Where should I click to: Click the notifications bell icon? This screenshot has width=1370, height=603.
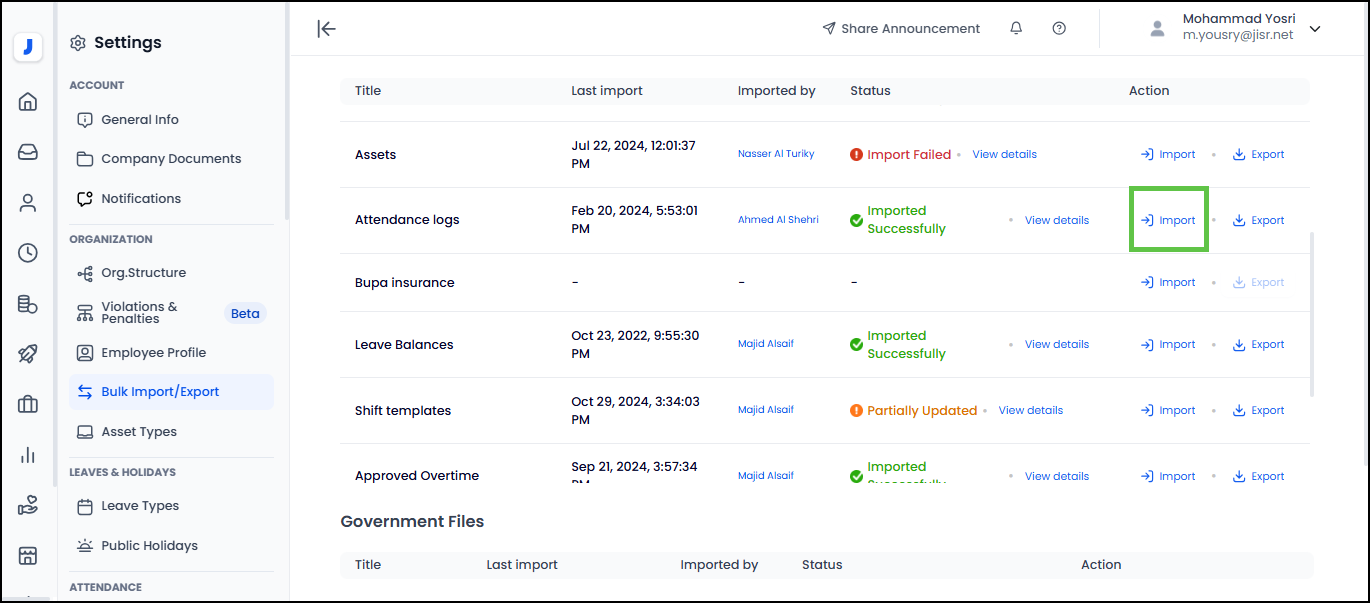coord(1016,29)
